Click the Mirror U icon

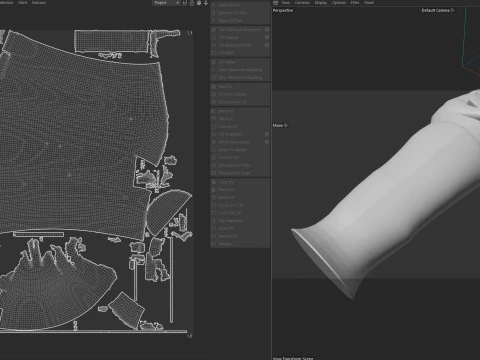tap(214, 111)
